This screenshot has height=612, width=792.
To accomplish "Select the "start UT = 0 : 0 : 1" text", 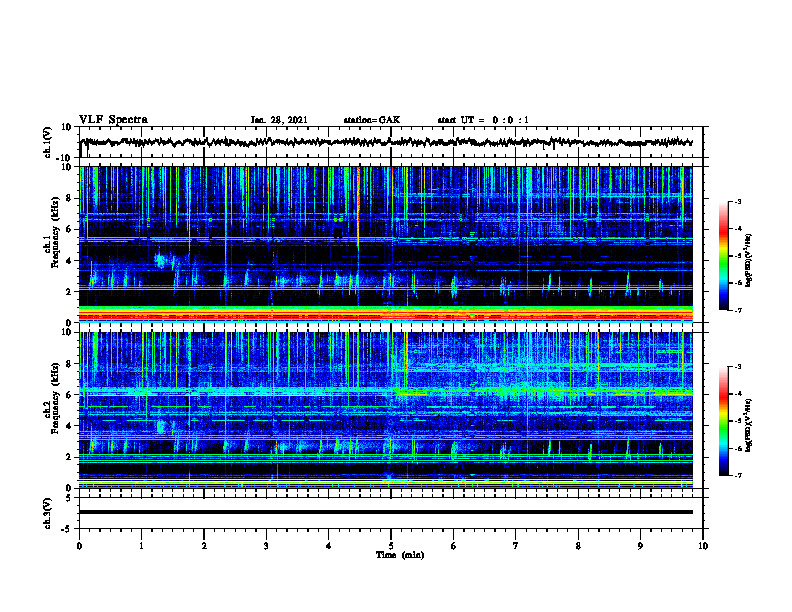I will pos(483,120).
